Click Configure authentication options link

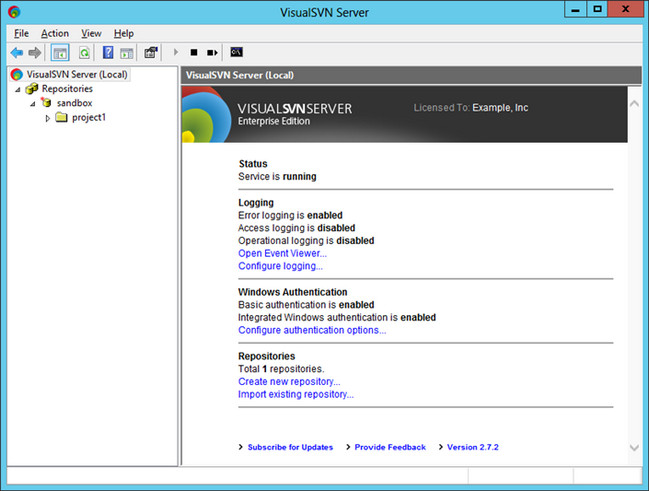[x=312, y=330]
